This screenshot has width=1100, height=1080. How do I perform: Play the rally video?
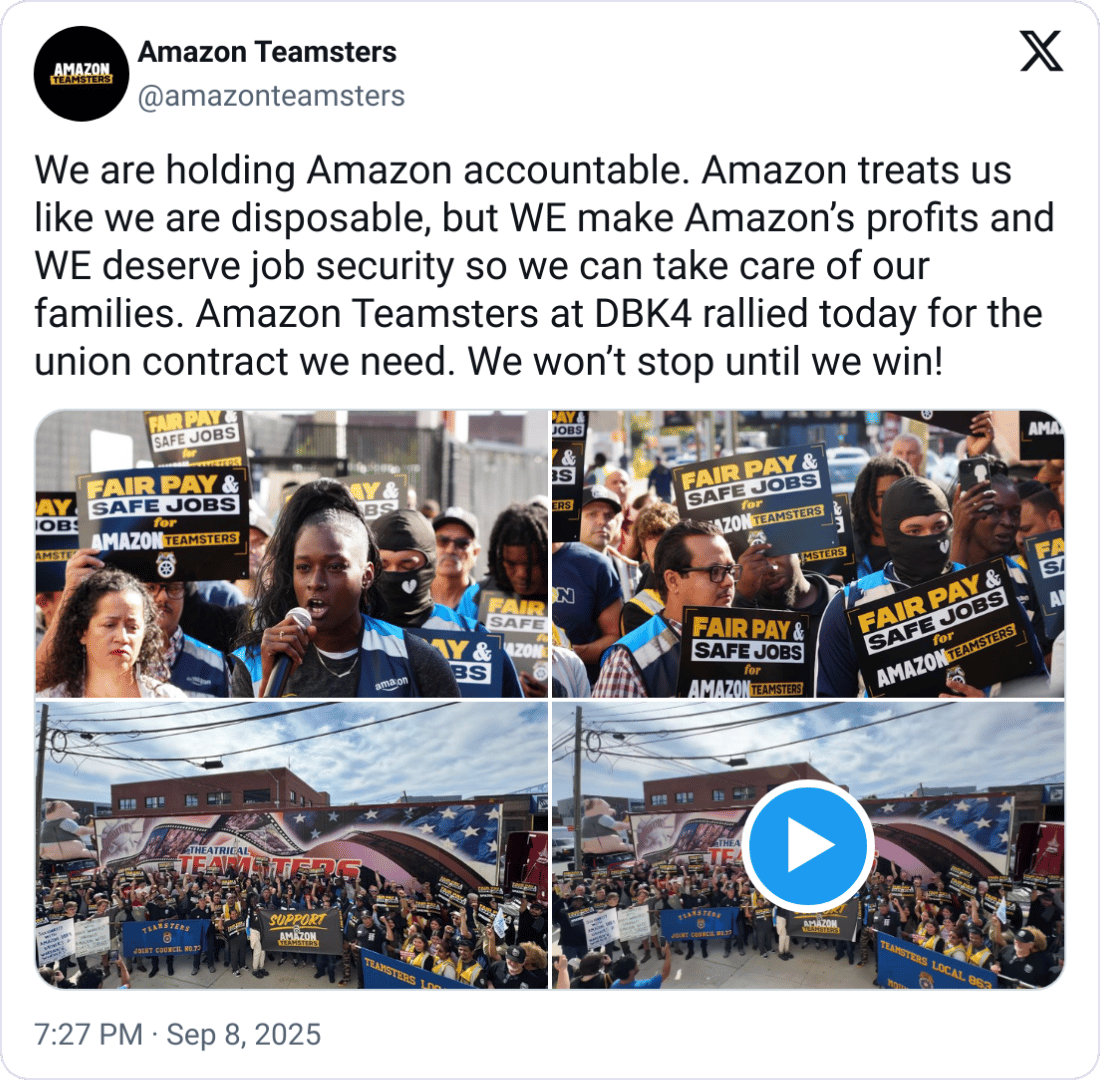[808, 844]
